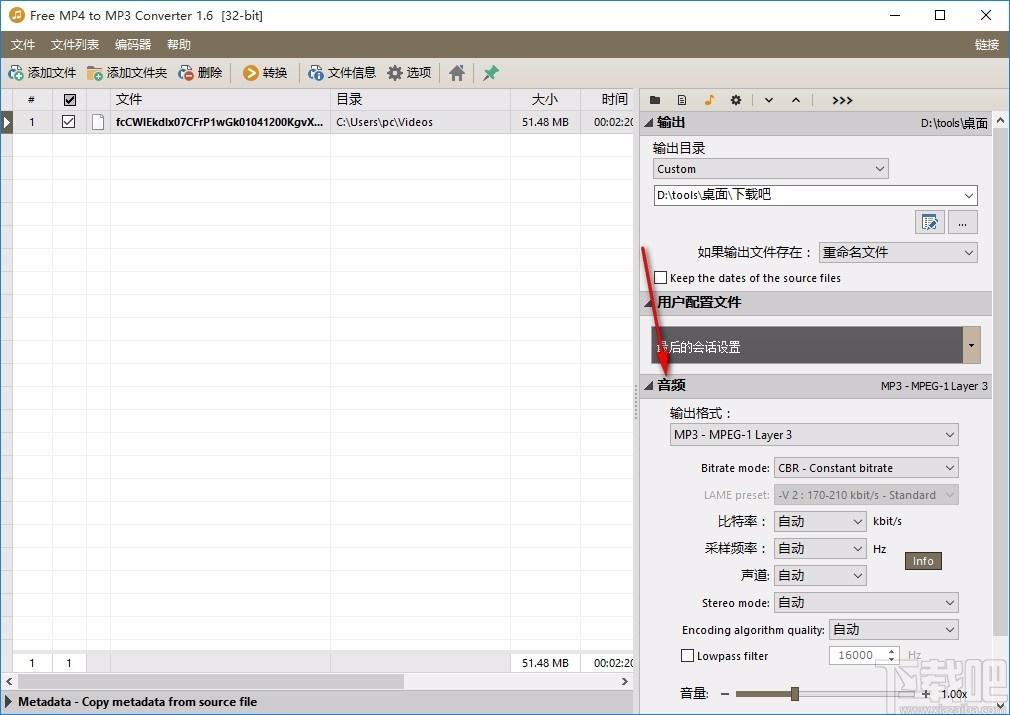Image resolution: width=1010 pixels, height=715 pixels.
Task: Open Options (选项) gear in the toolbar
Action: (395, 73)
